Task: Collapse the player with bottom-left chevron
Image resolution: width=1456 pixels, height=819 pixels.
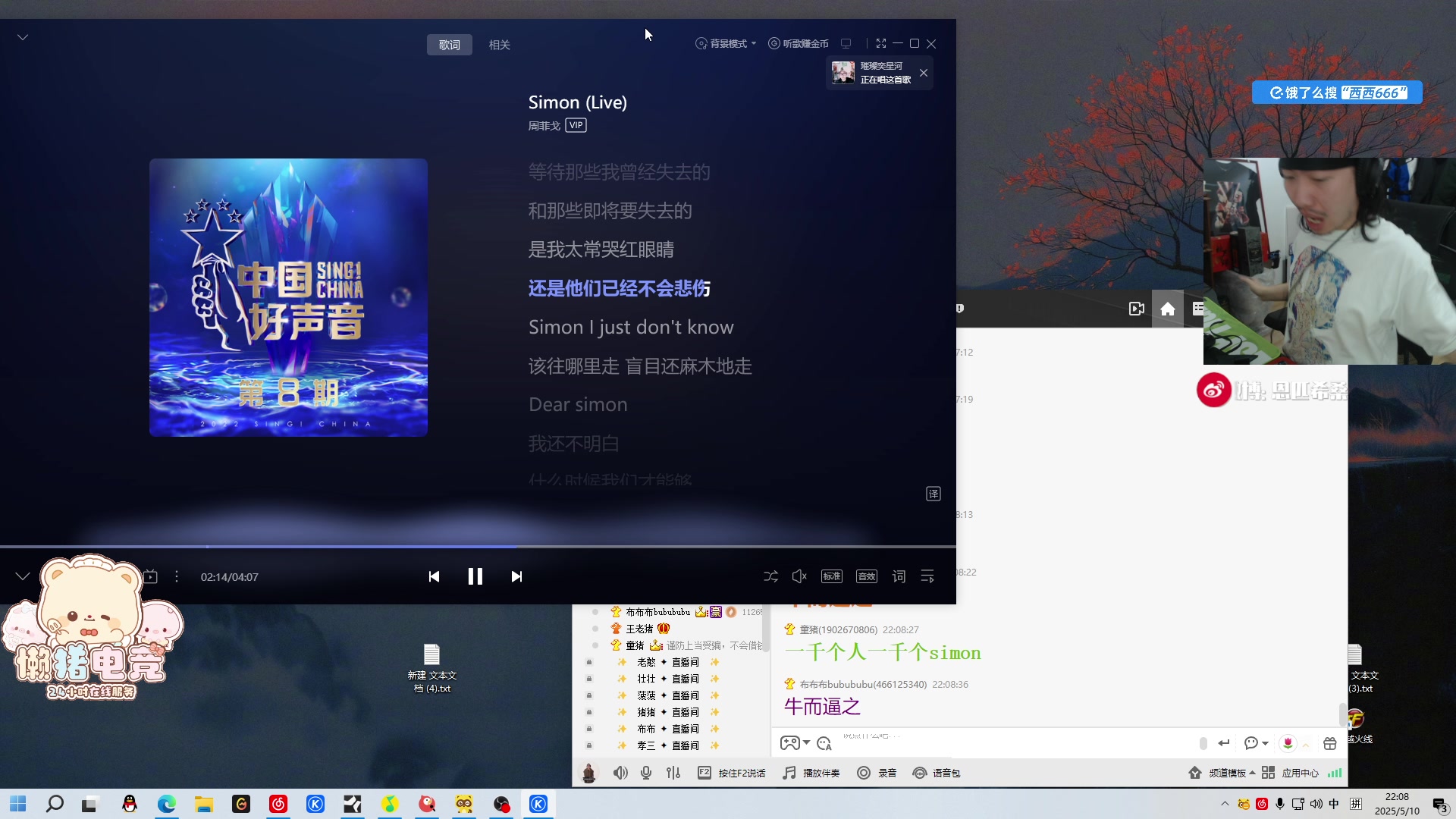Action: tap(23, 576)
